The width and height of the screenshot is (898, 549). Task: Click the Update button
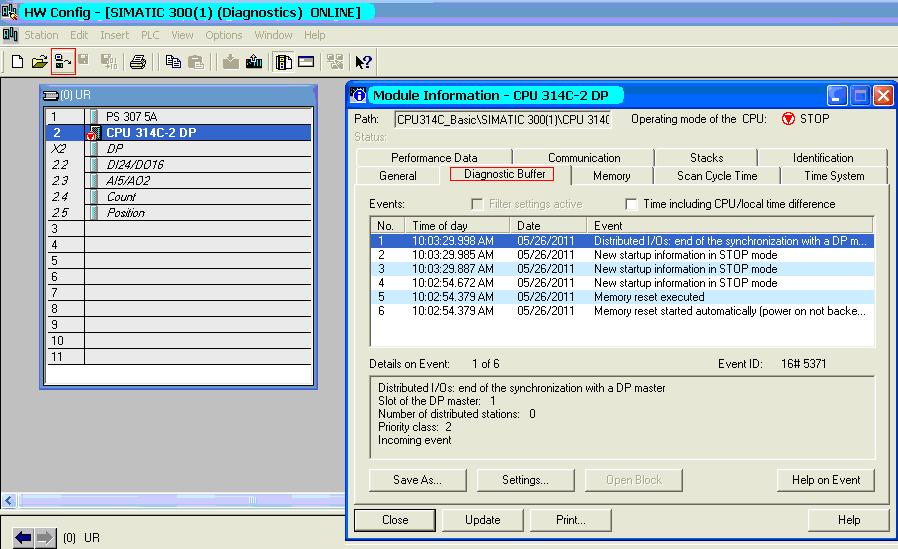pos(483,520)
